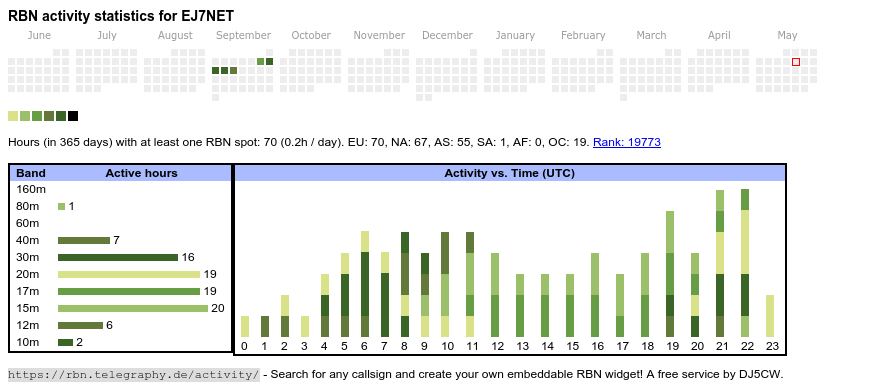Click the small 80m bar square
870x390 pixels.
tap(62, 206)
